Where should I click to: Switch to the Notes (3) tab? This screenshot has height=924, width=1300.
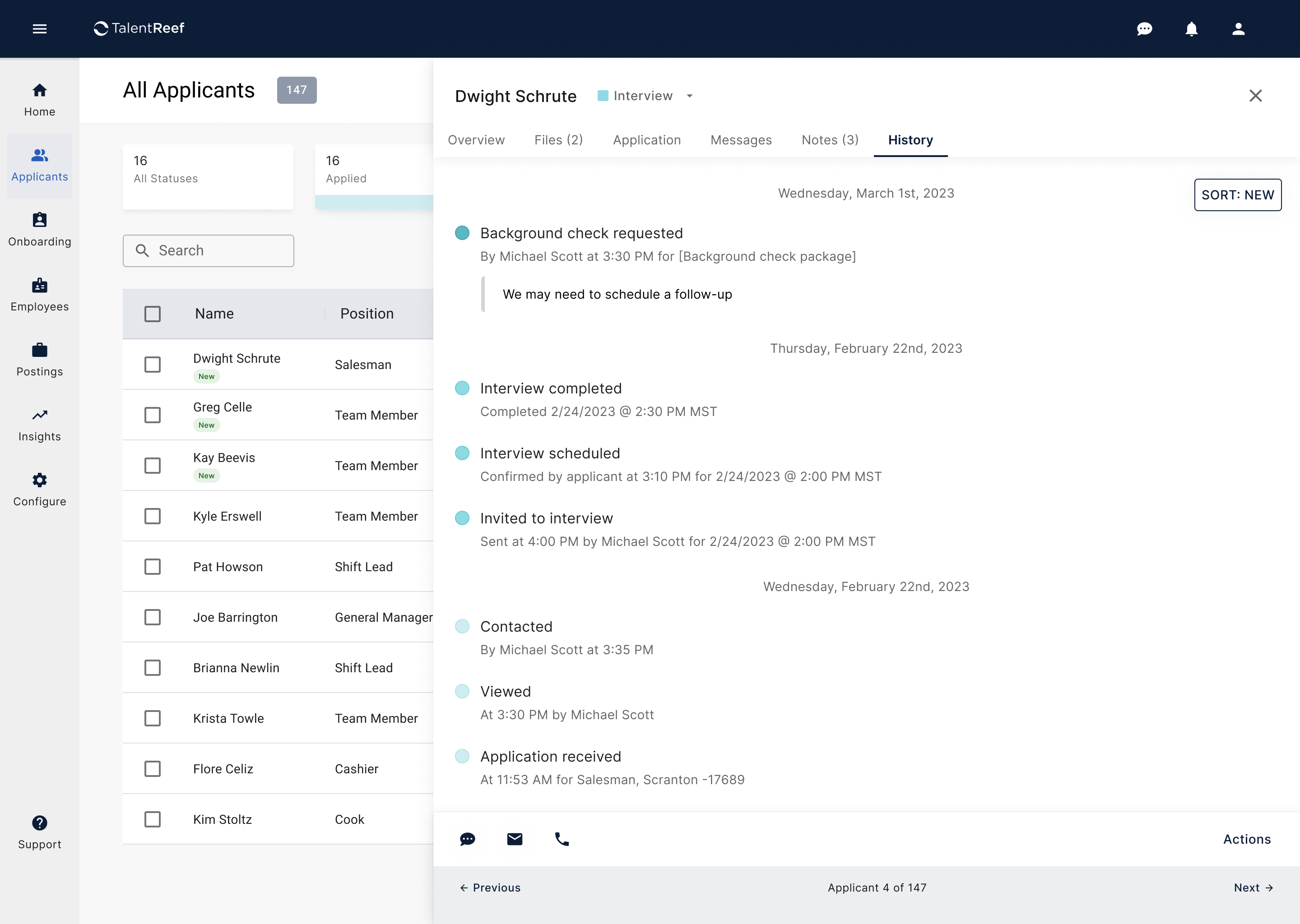coord(830,140)
